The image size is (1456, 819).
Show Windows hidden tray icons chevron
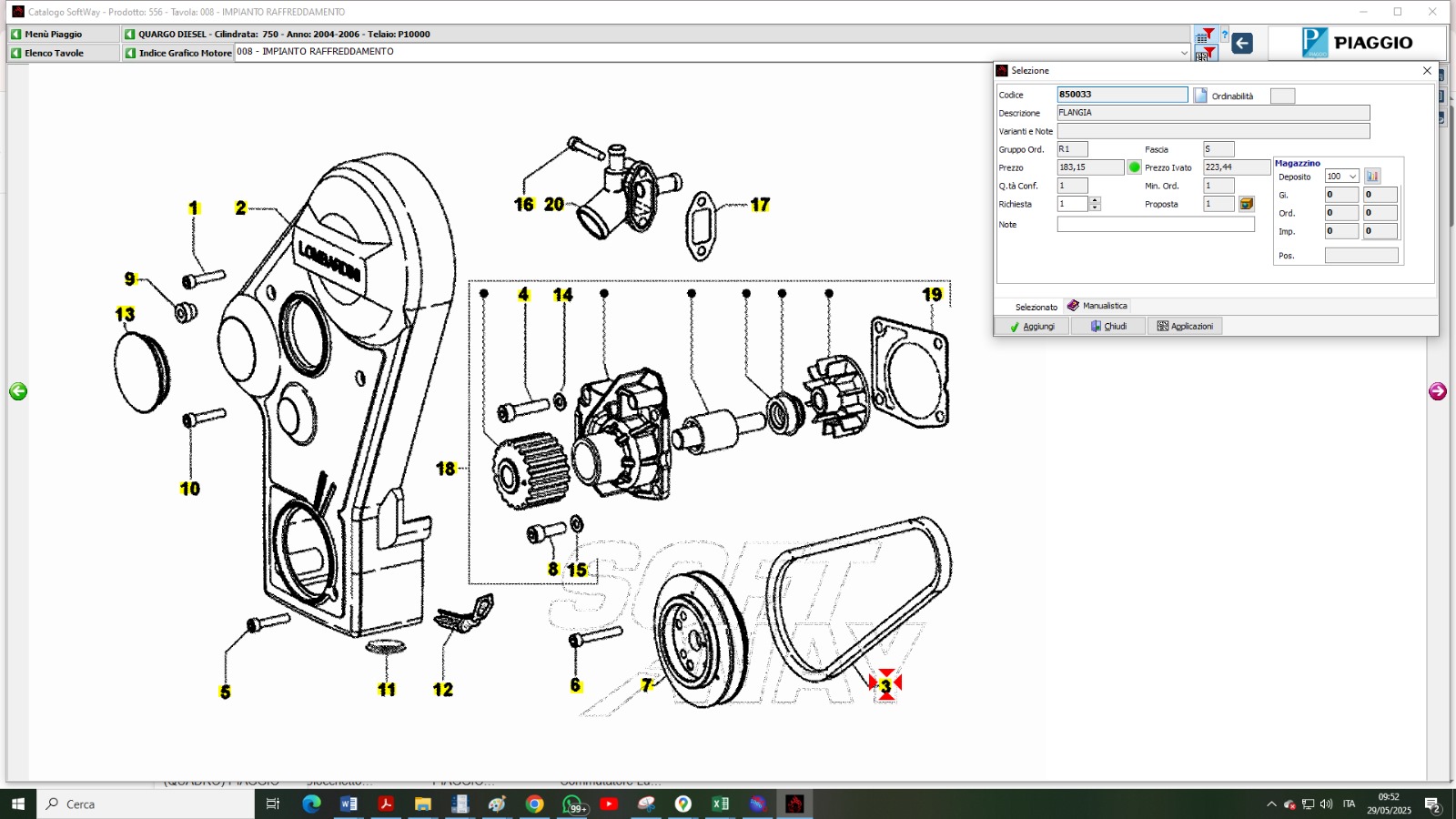[x=1271, y=804]
